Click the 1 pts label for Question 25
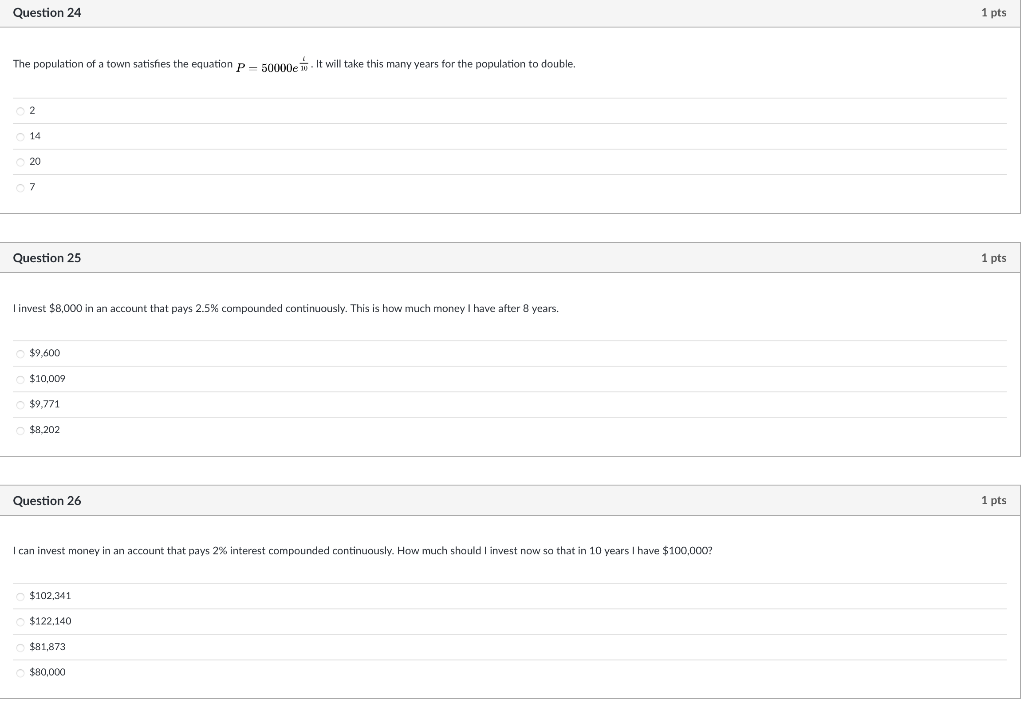The height and width of the screenshot is (711, 1024). pyautogui.click(x=993, y=258)
